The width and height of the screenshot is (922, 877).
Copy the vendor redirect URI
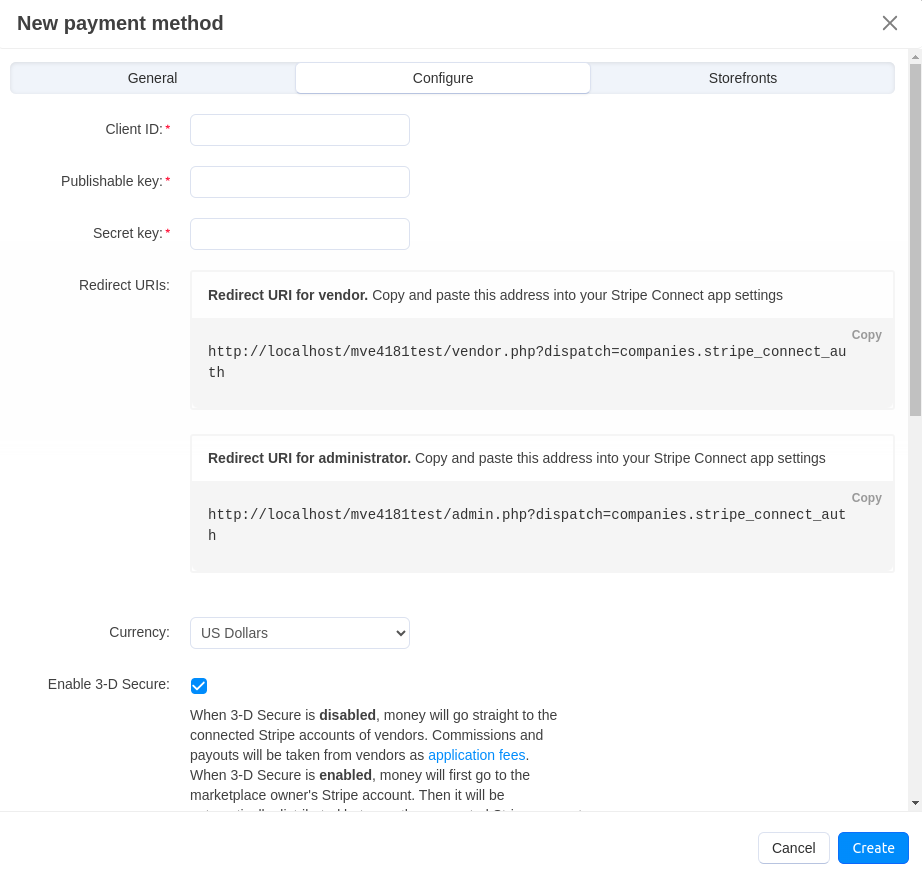pyautogui.click(x=866, y=335)
